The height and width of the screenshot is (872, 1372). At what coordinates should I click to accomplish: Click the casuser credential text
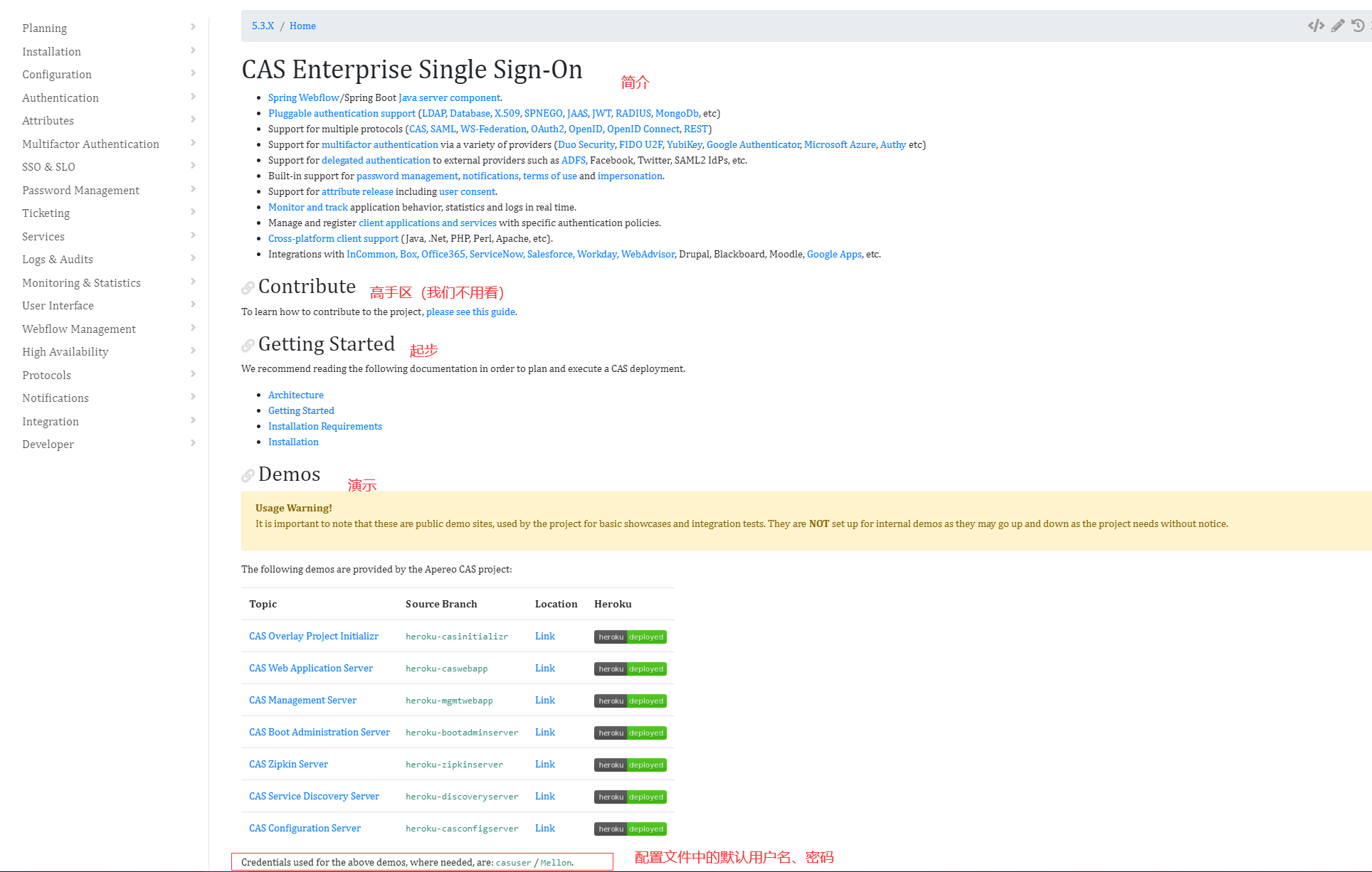tap(513, 862)
